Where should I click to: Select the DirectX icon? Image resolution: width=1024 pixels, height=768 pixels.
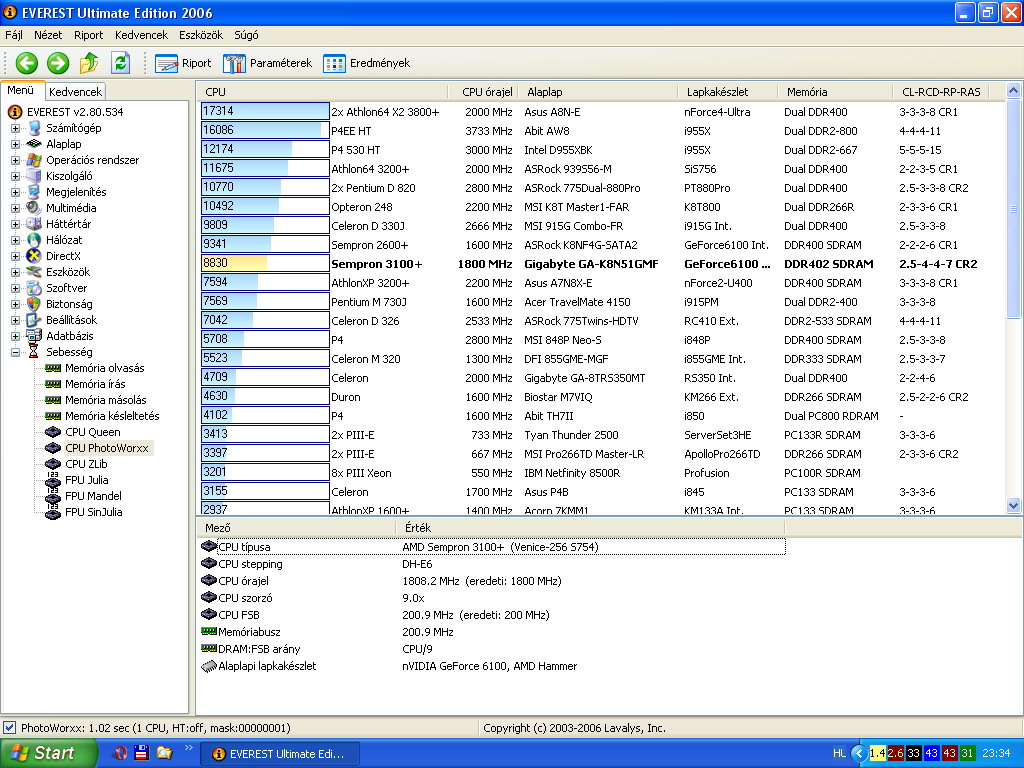34,256
